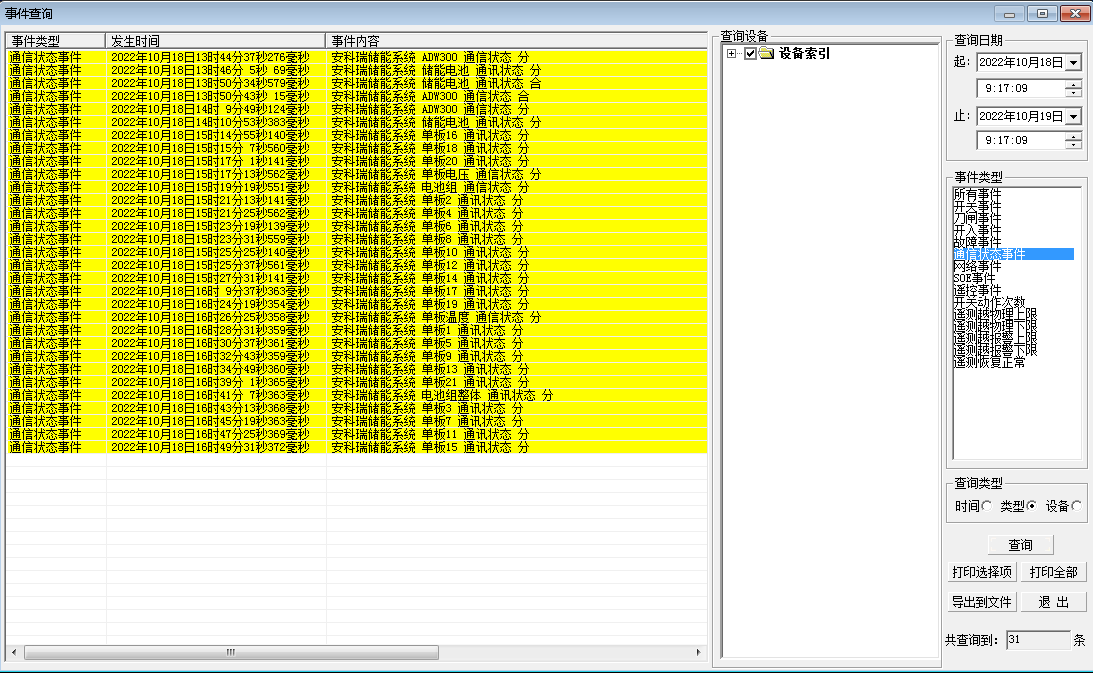Click the 打印选择项 button
This screenshot has width=1093, height=673.
pos(981,572)
